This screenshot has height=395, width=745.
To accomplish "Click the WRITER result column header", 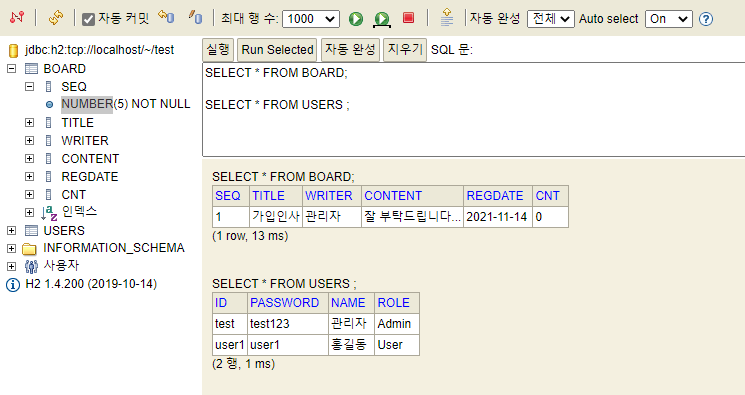I will [x=332, y=196].
